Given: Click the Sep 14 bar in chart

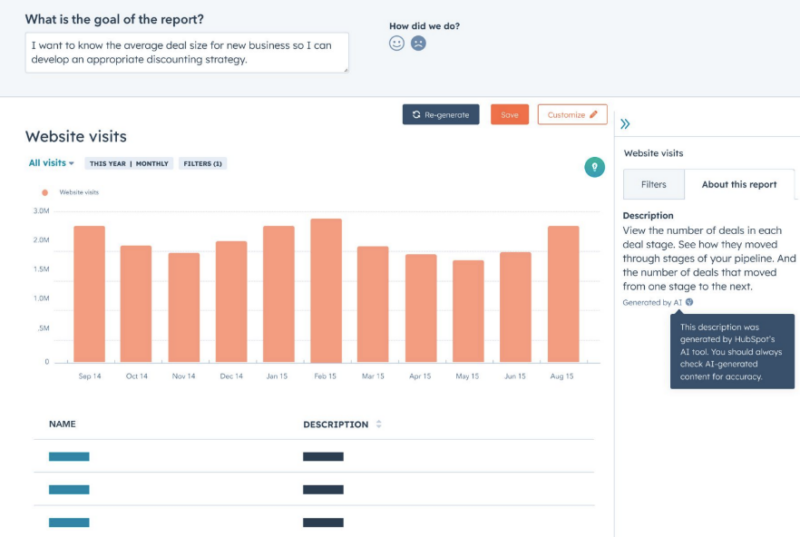Looking at the screenshot, I should (x=89, y=294).
